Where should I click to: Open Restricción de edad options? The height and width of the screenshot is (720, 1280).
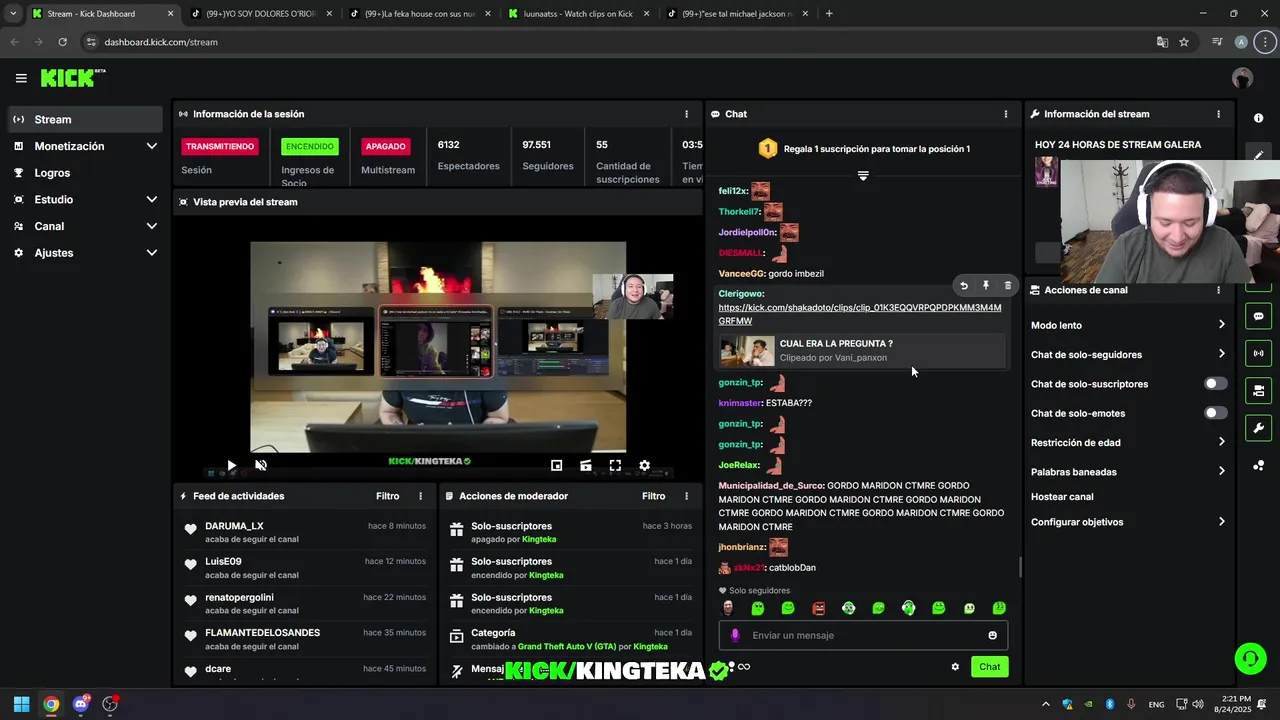pos(1128,442)
